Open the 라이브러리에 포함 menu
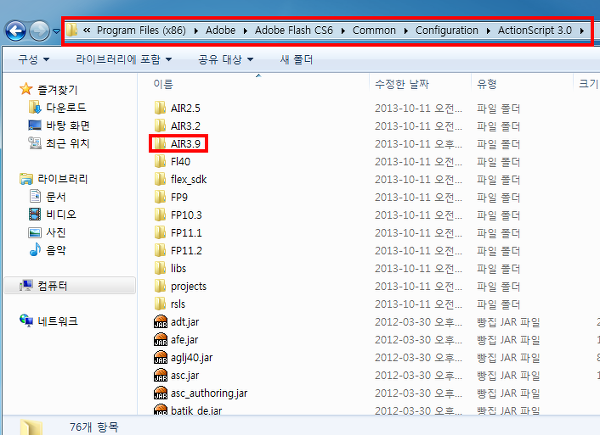The height and width of the screenshot is (435, 600). click(124, 59)
